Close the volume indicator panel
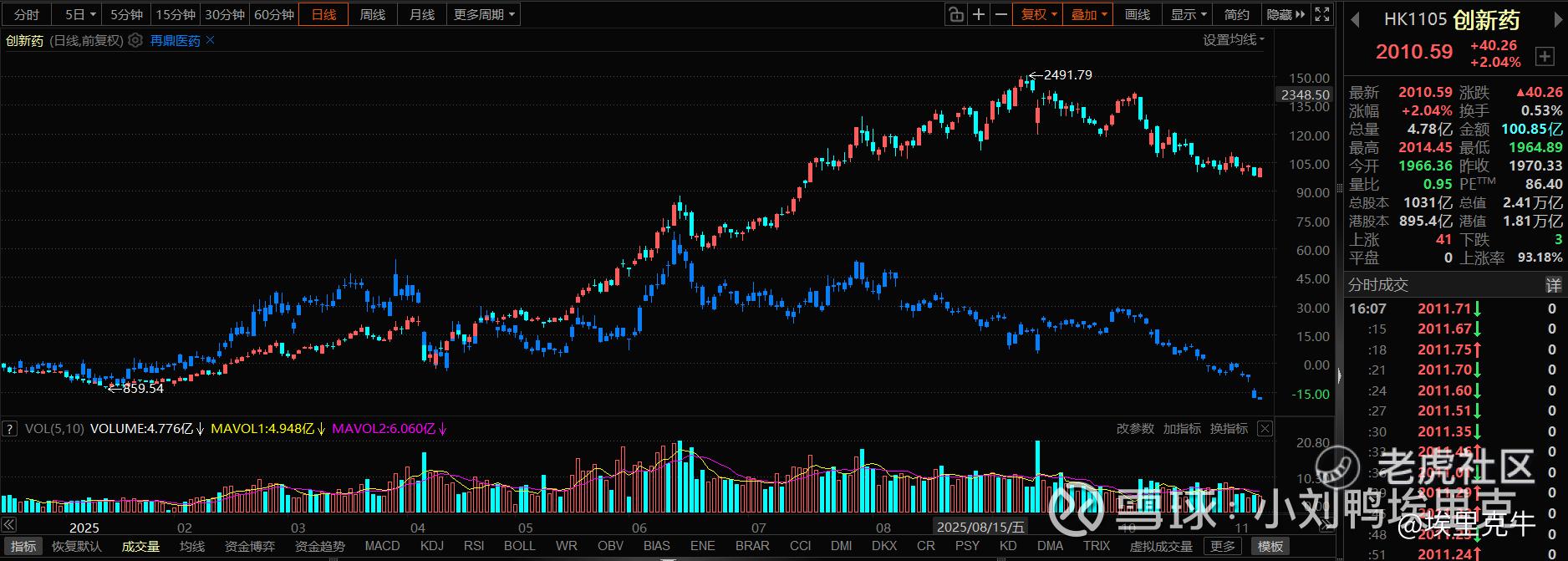 [x=1265, y=429]
